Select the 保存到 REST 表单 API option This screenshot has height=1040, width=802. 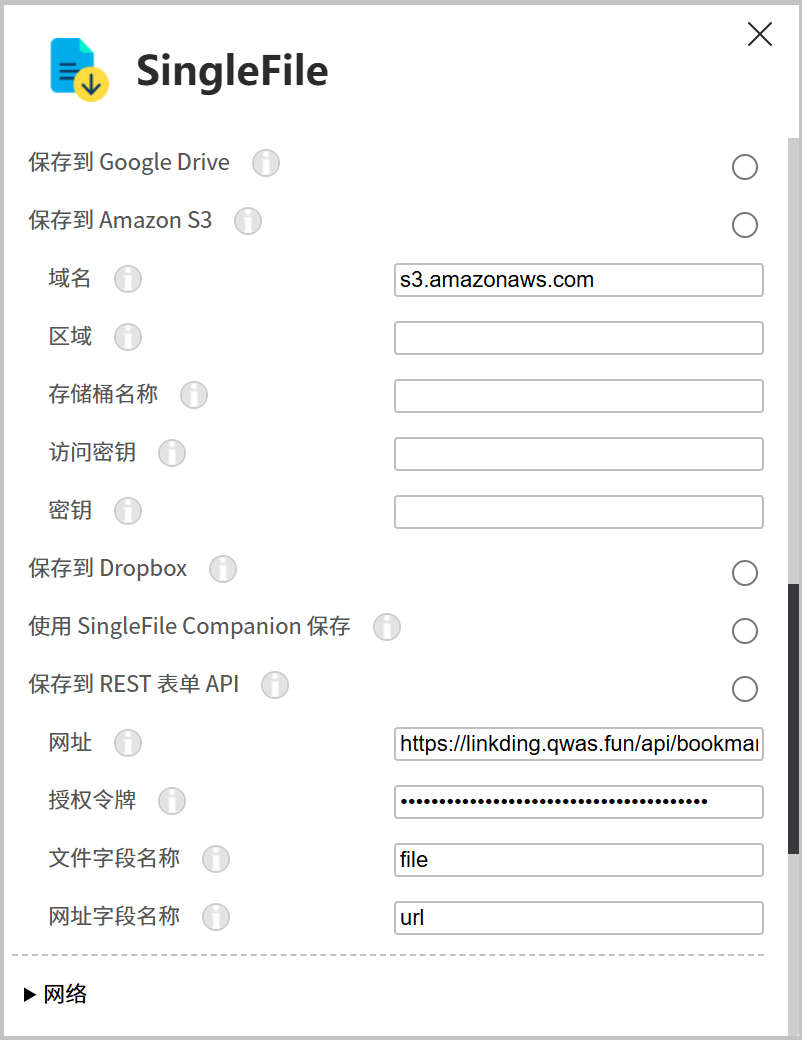click(745, 689)
